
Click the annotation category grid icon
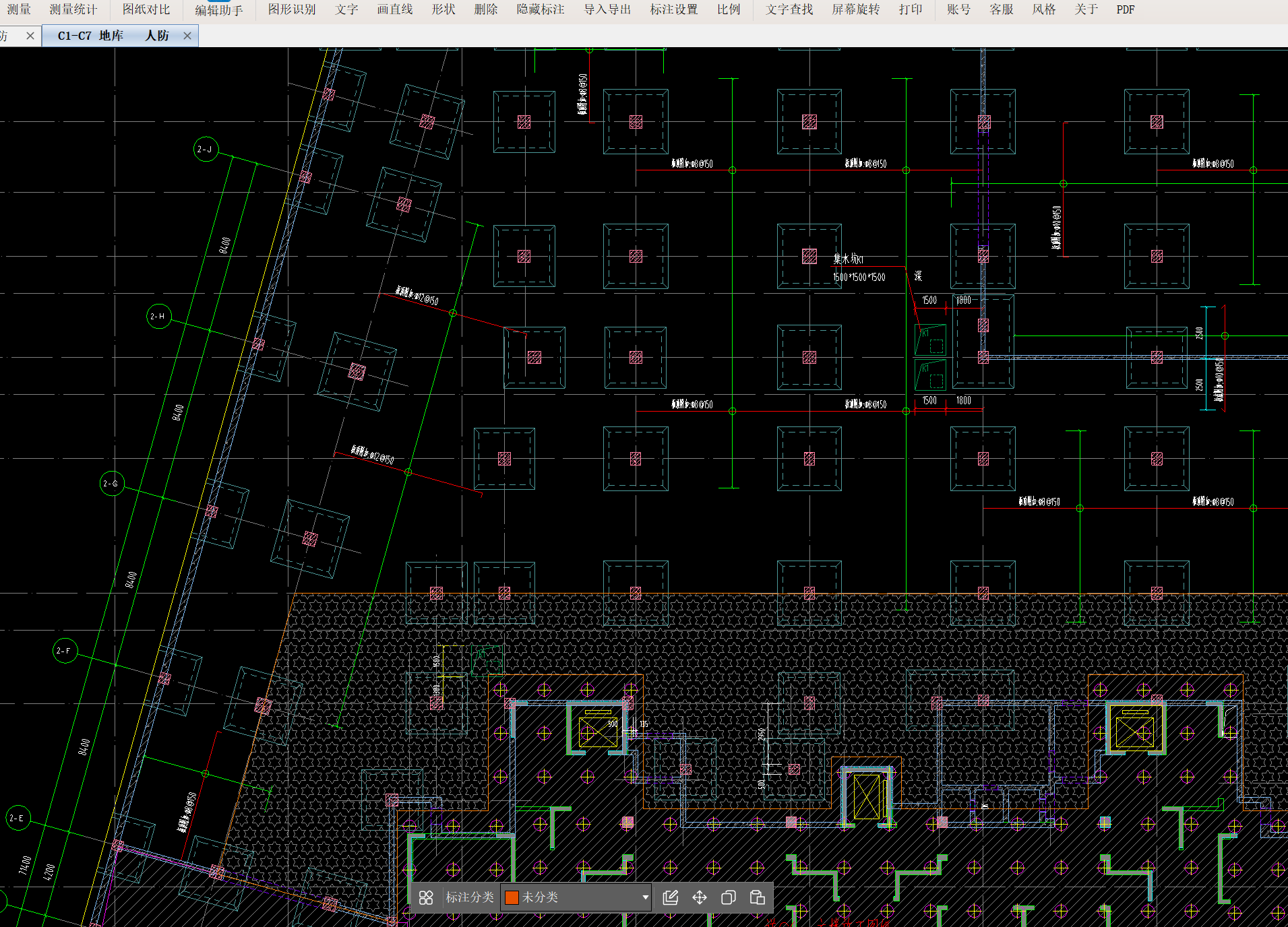pyautogui.click(x=426, y=897)
